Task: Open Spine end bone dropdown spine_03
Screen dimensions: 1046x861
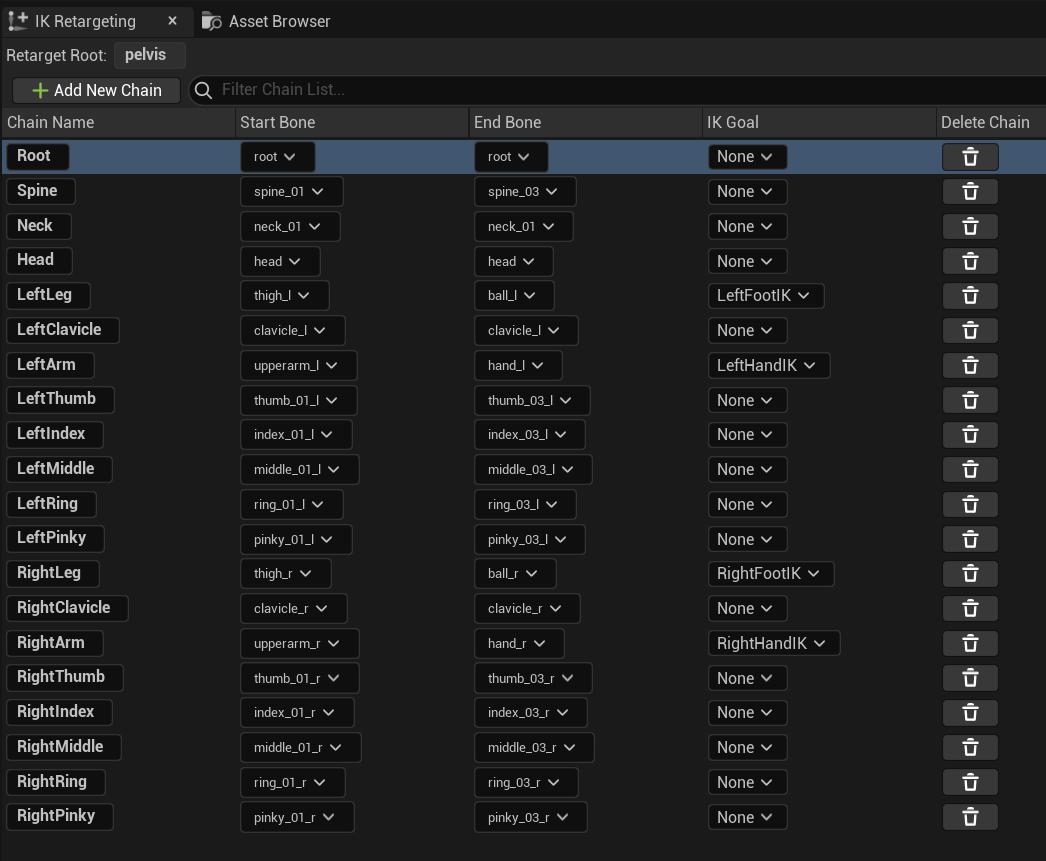Action: pos(525,191)
